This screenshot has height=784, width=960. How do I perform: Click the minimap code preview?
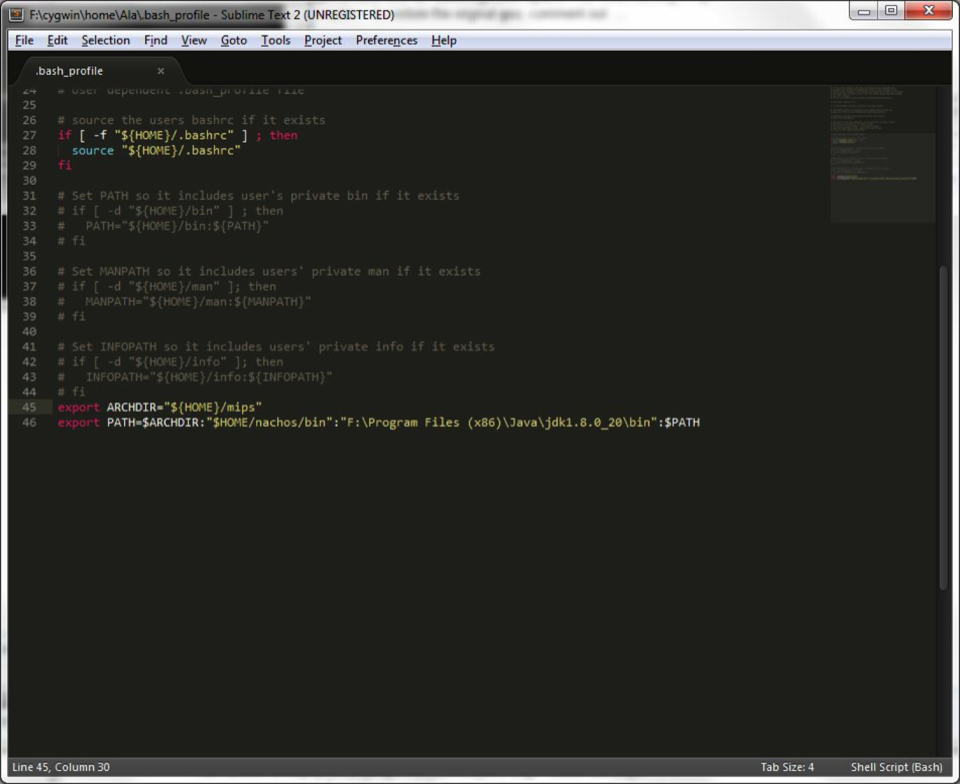click(880, 150)
